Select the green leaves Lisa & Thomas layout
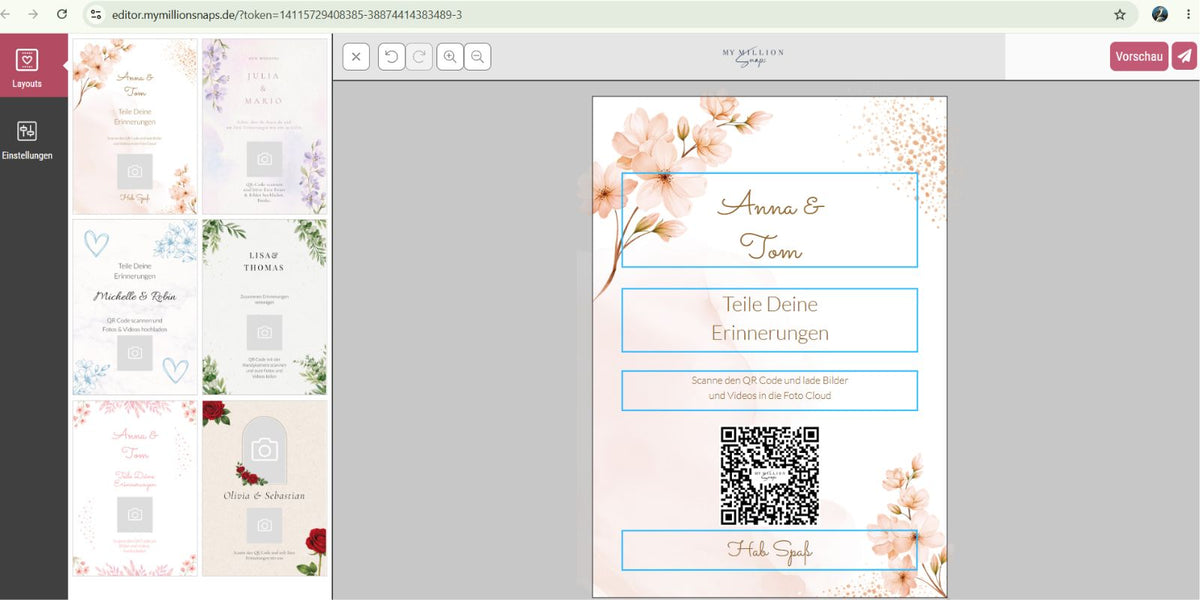Viewport: 1200px width, 600px height. 264,307
